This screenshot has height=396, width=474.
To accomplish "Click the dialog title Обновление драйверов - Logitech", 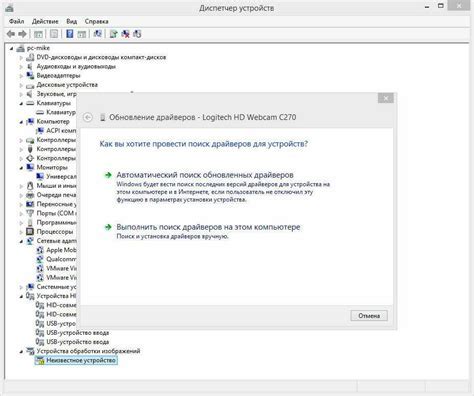I will [203, 117].
